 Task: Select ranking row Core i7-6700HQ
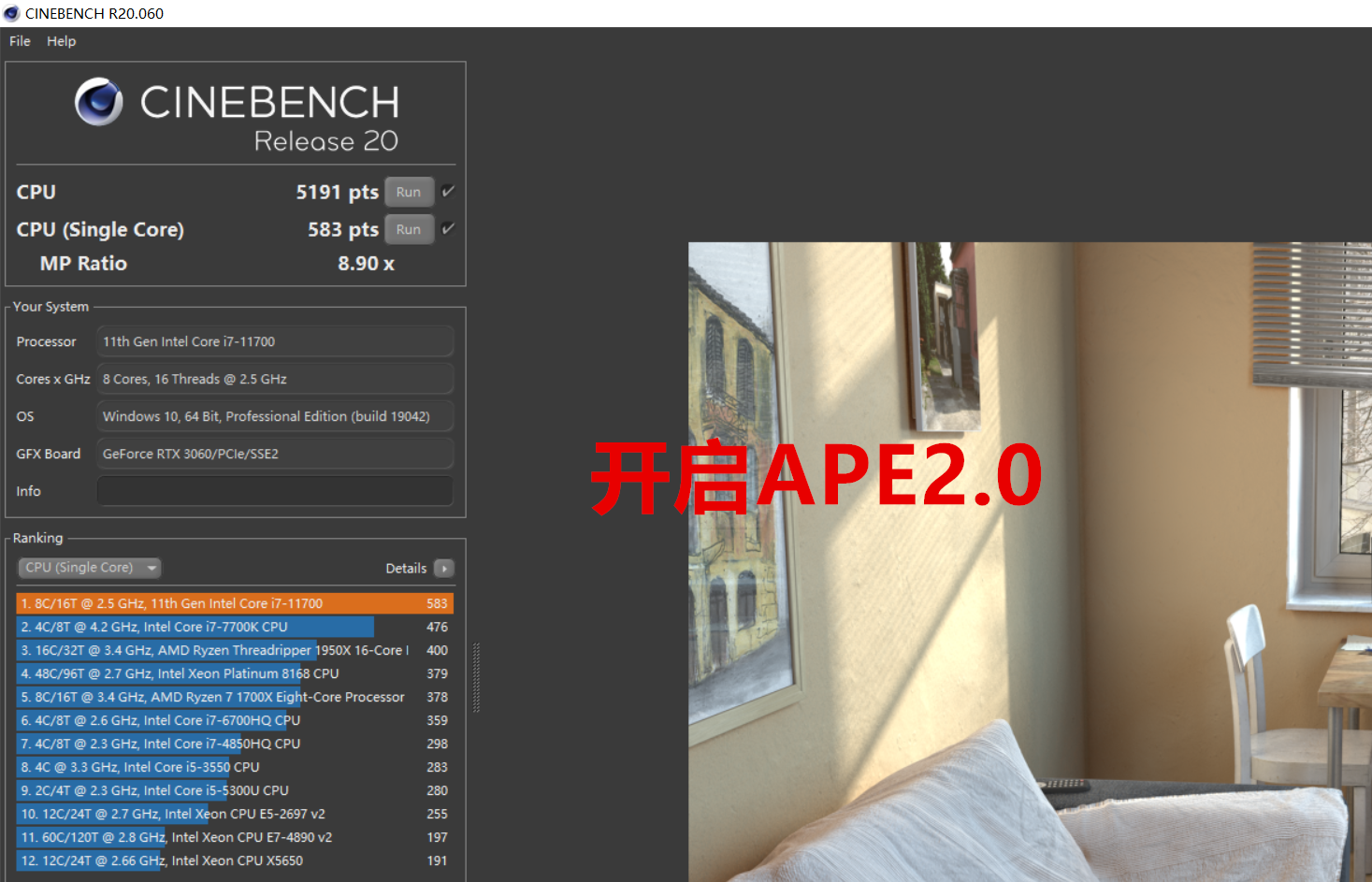pos(235,720)
